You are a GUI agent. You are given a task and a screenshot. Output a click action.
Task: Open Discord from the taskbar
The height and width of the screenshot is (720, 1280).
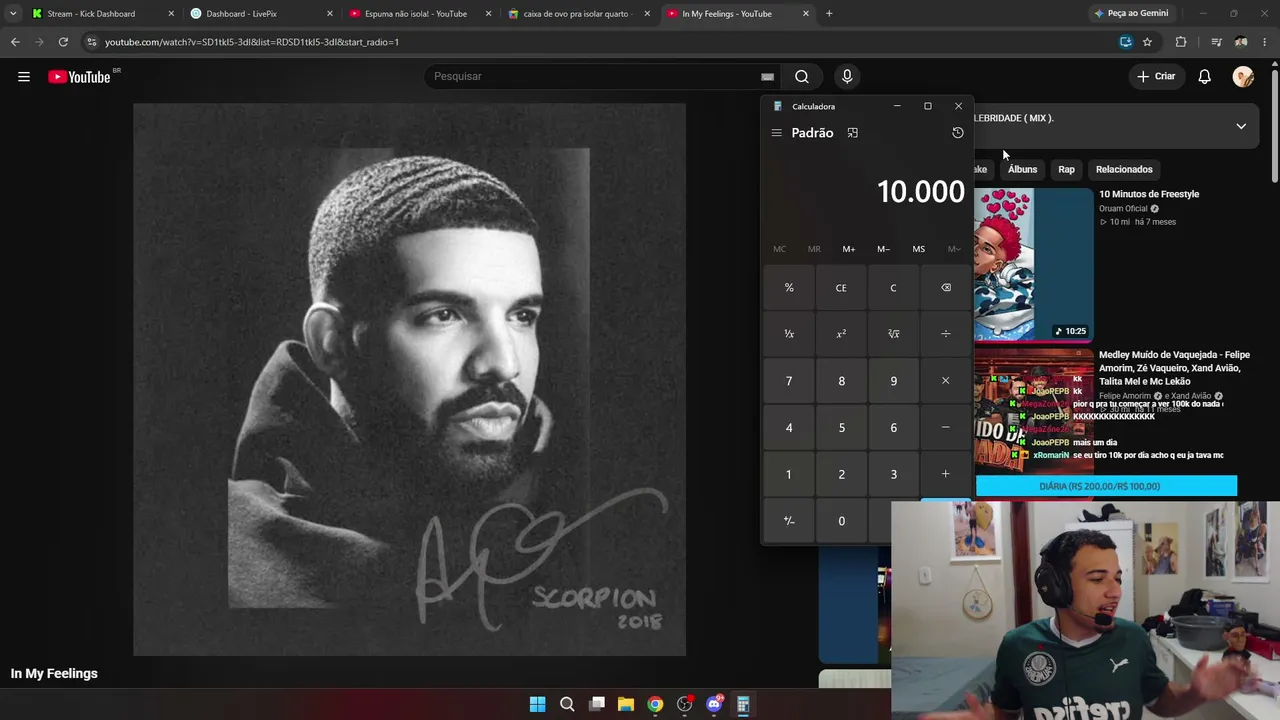point(714,704)
